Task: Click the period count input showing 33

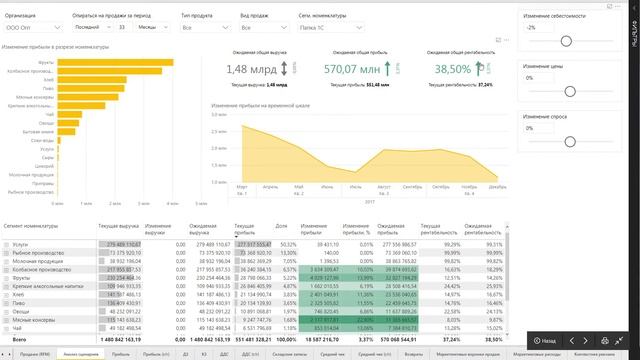Action: 124,27
